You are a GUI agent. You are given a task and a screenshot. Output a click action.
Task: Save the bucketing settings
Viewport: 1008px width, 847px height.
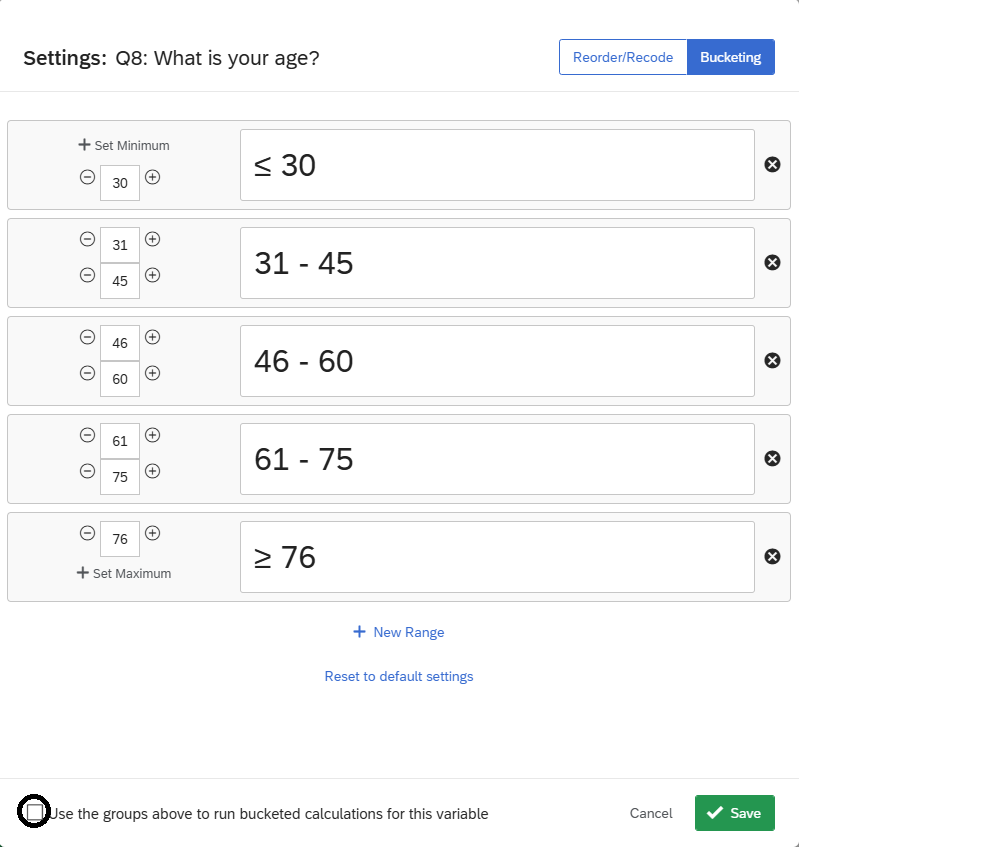[734, 813]
